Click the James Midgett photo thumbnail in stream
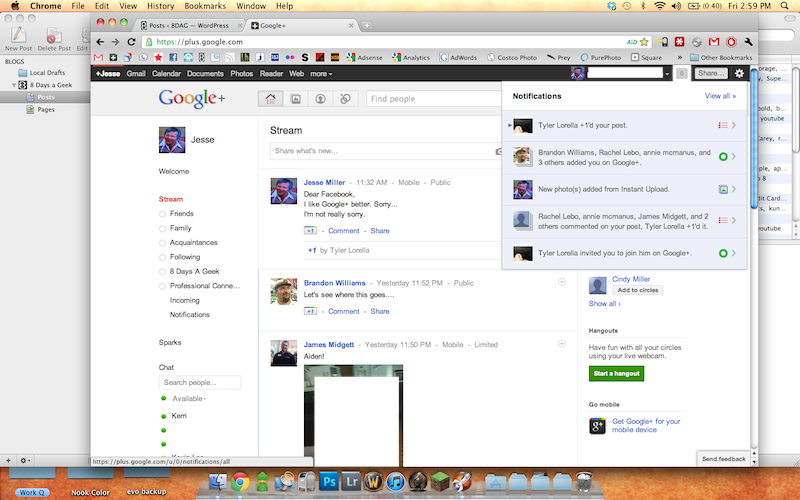The image size is (800, 500). pos(354,415)
